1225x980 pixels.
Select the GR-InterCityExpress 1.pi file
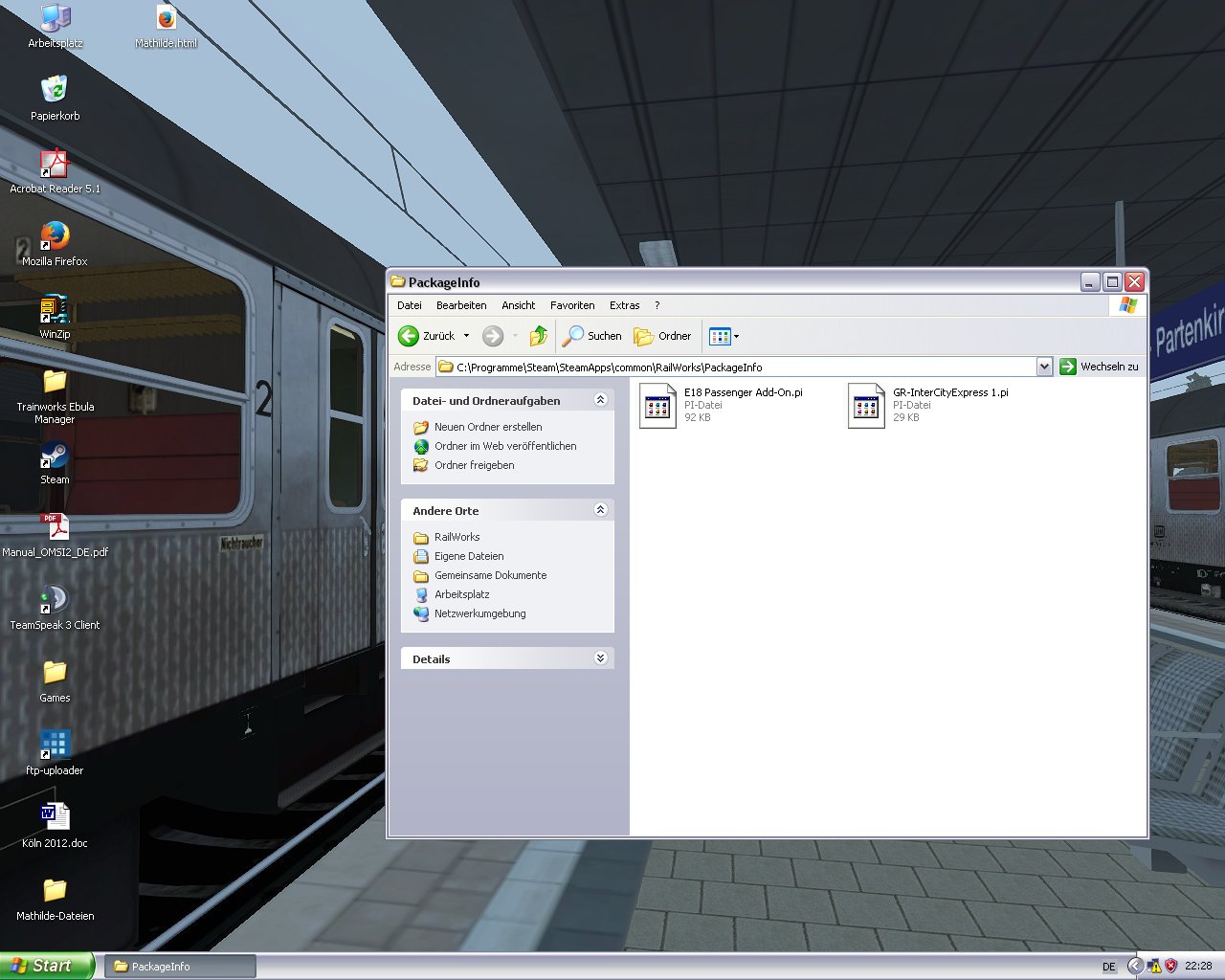pos(928,405)
